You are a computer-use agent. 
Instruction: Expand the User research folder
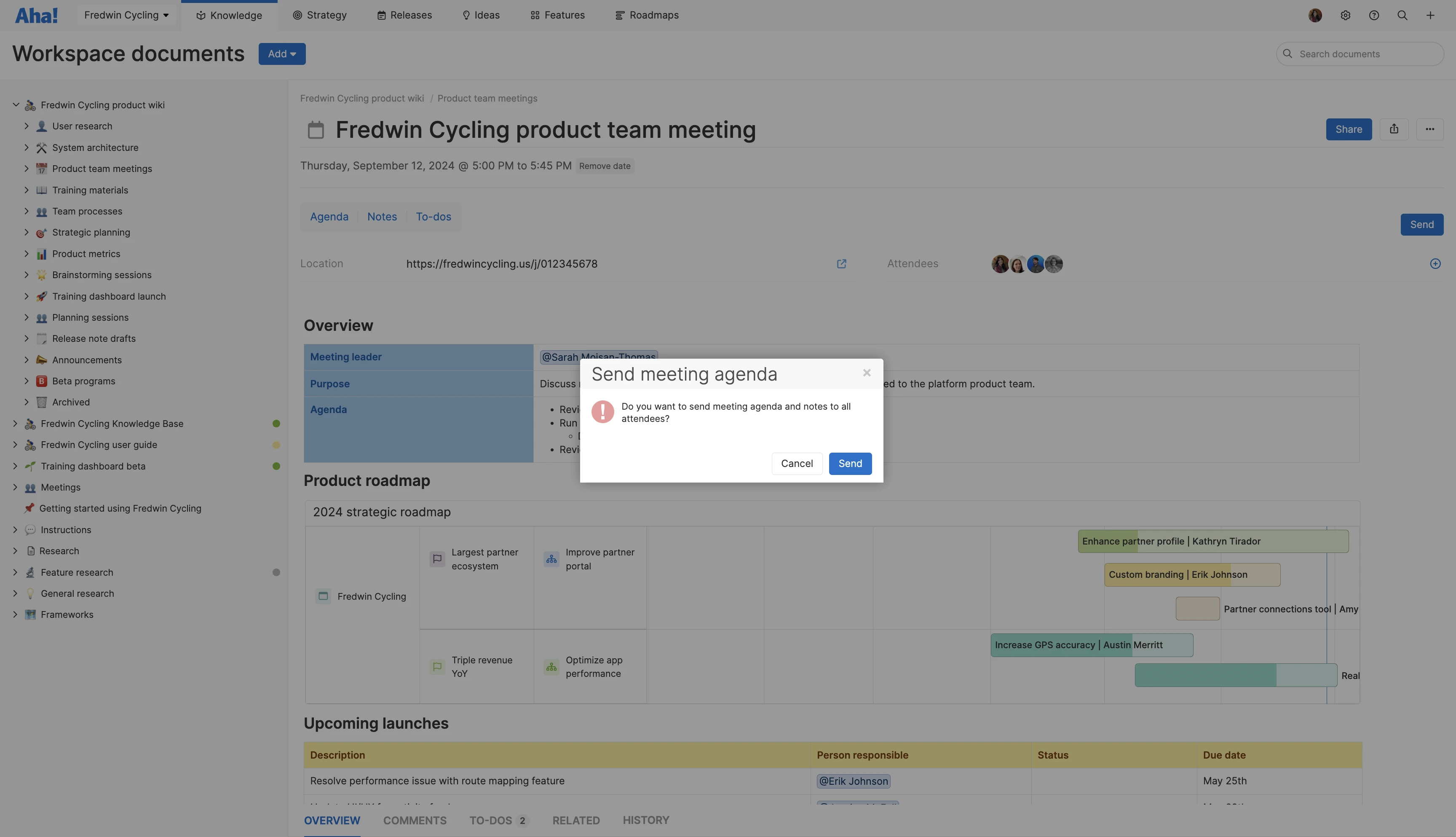[x=27, y=126]
